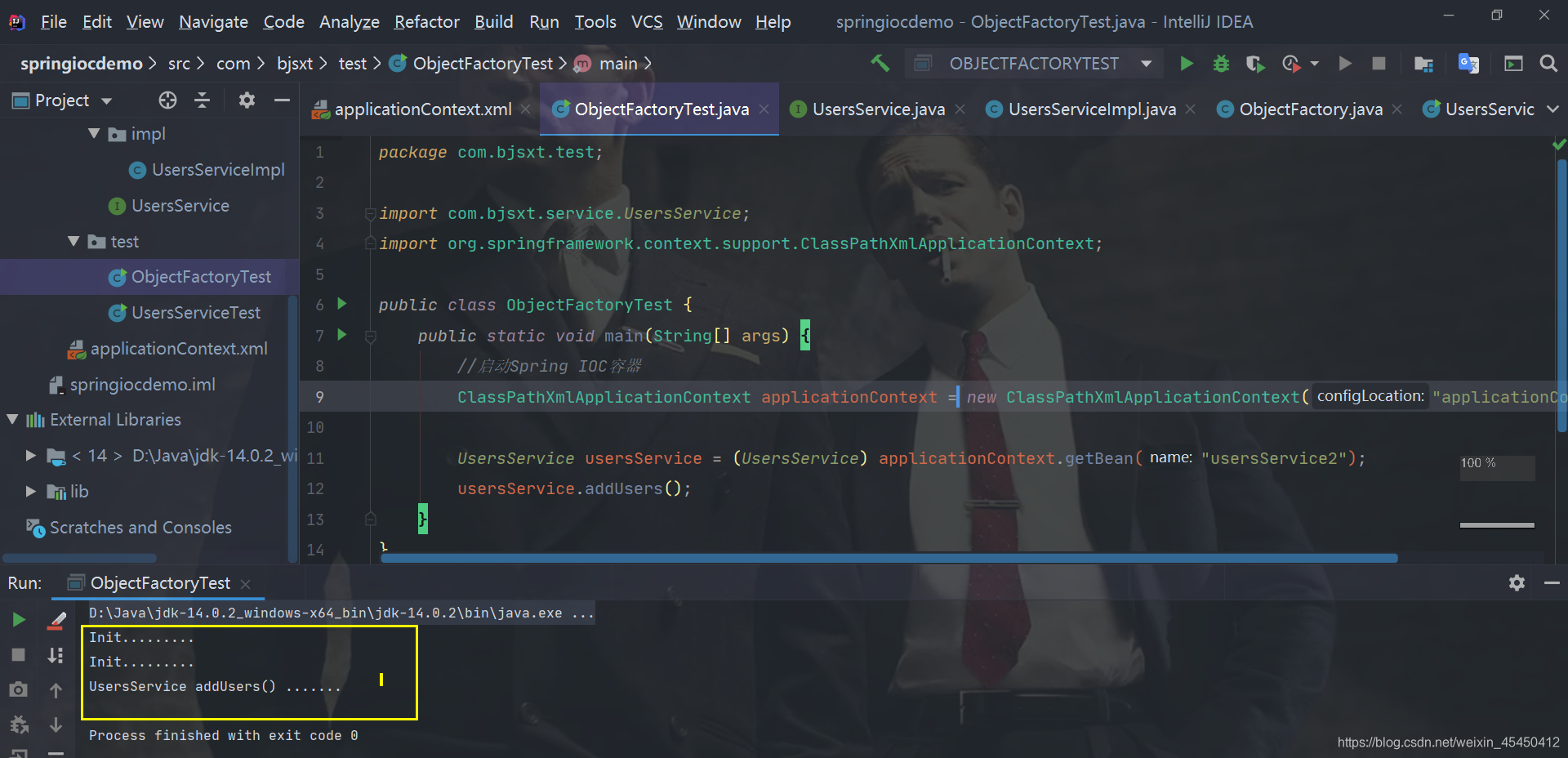
Task: Open the File menu
Action: coord(54,22)
